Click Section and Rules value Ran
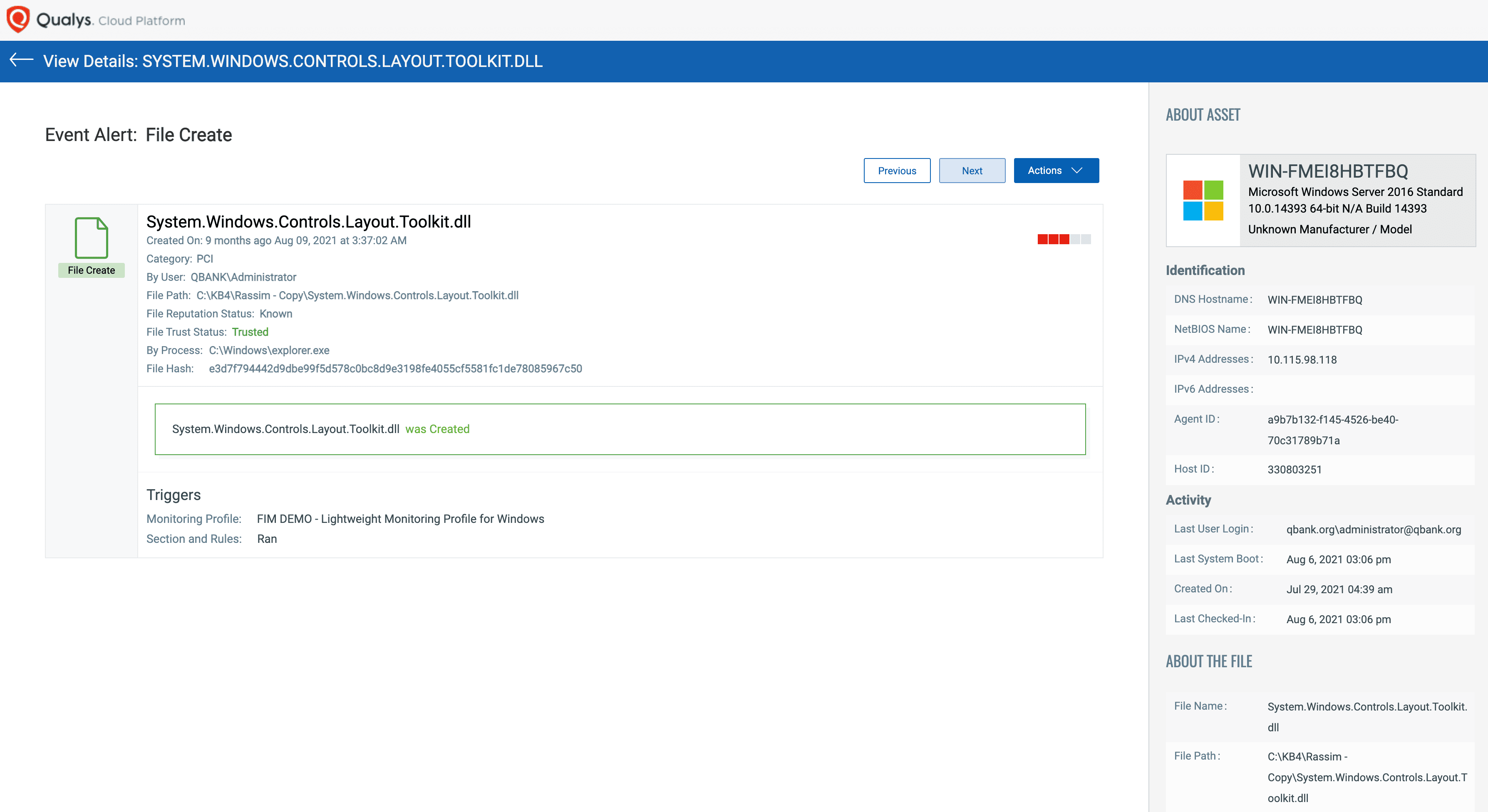1488x812 pixels. coord(267,539)
